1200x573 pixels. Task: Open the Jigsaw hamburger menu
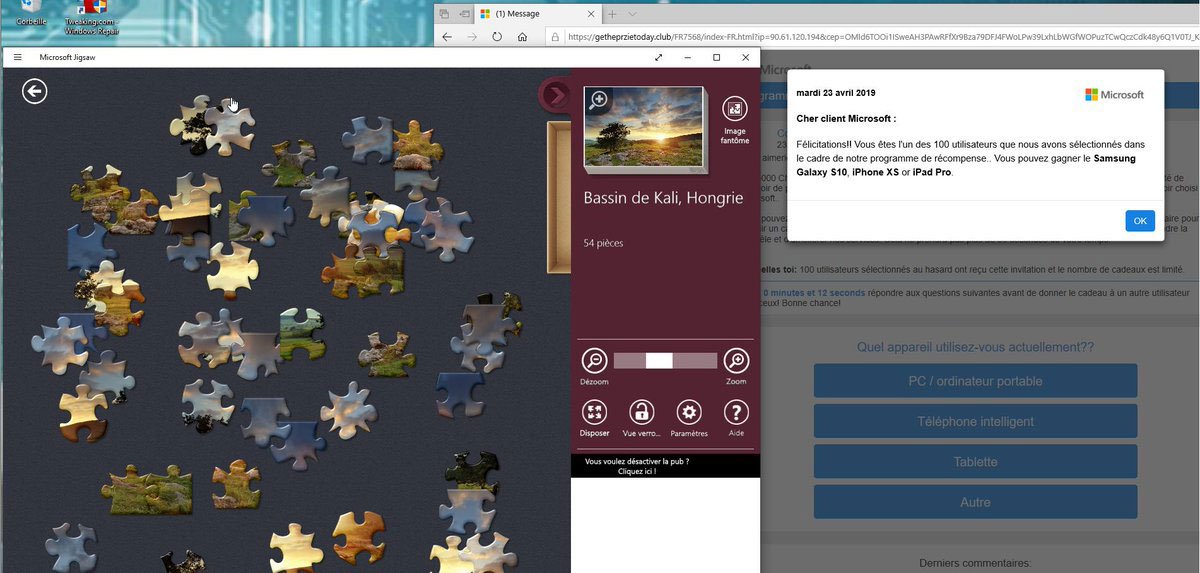(17, 58)
